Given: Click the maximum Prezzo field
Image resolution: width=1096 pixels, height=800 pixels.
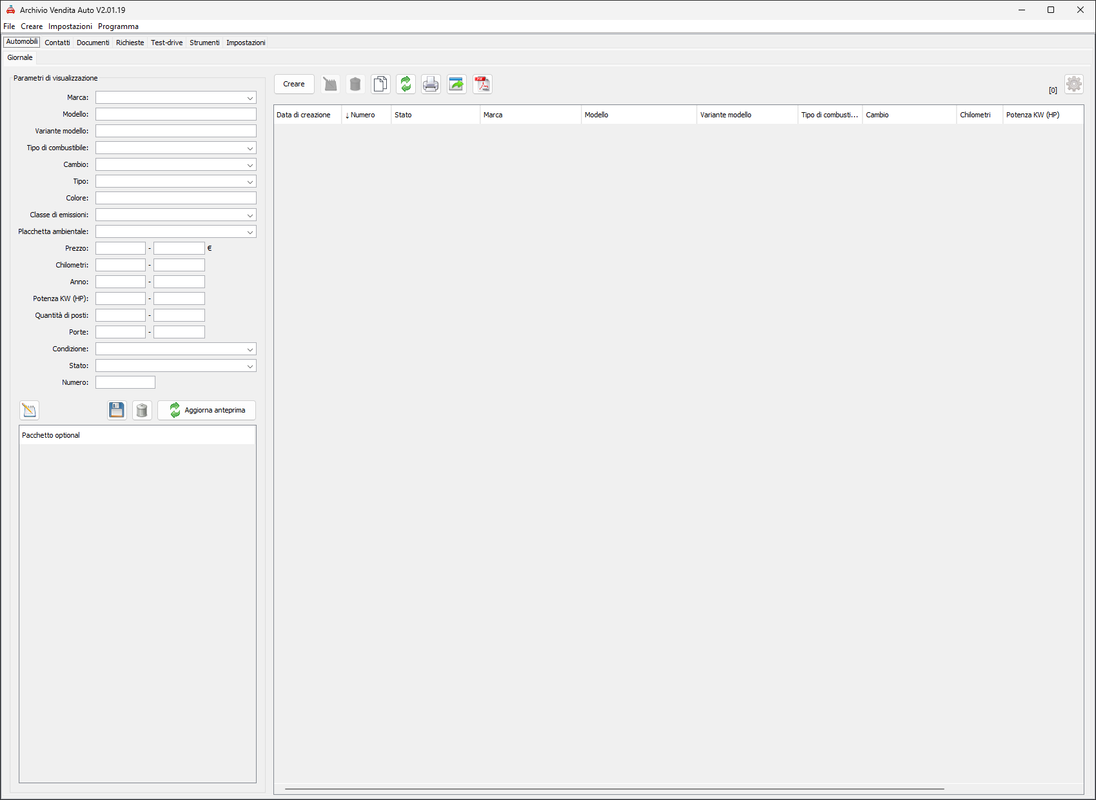Looking at the screenshot, I should (x=179, y=249).
